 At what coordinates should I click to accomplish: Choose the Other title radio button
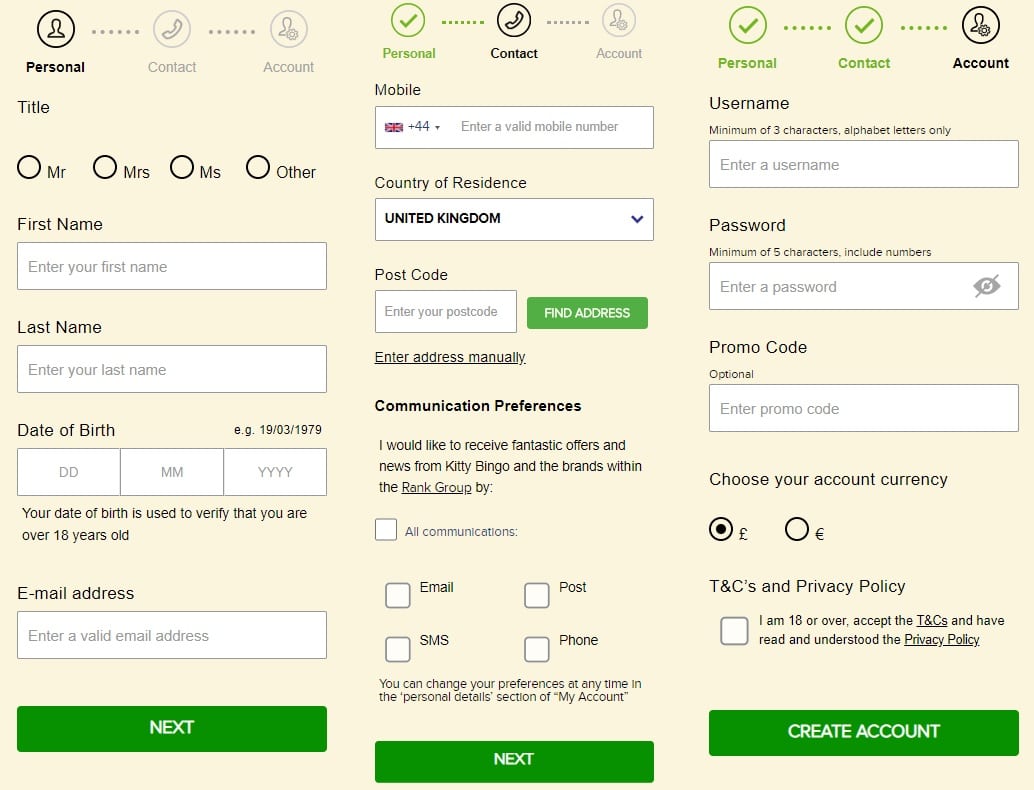click(258, 168)
